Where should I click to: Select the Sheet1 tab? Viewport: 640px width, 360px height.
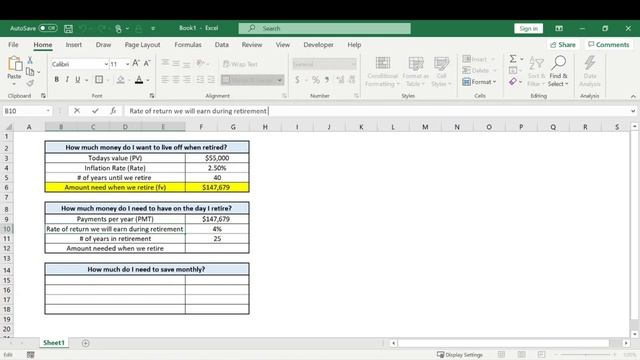click(x=54, y=343)
